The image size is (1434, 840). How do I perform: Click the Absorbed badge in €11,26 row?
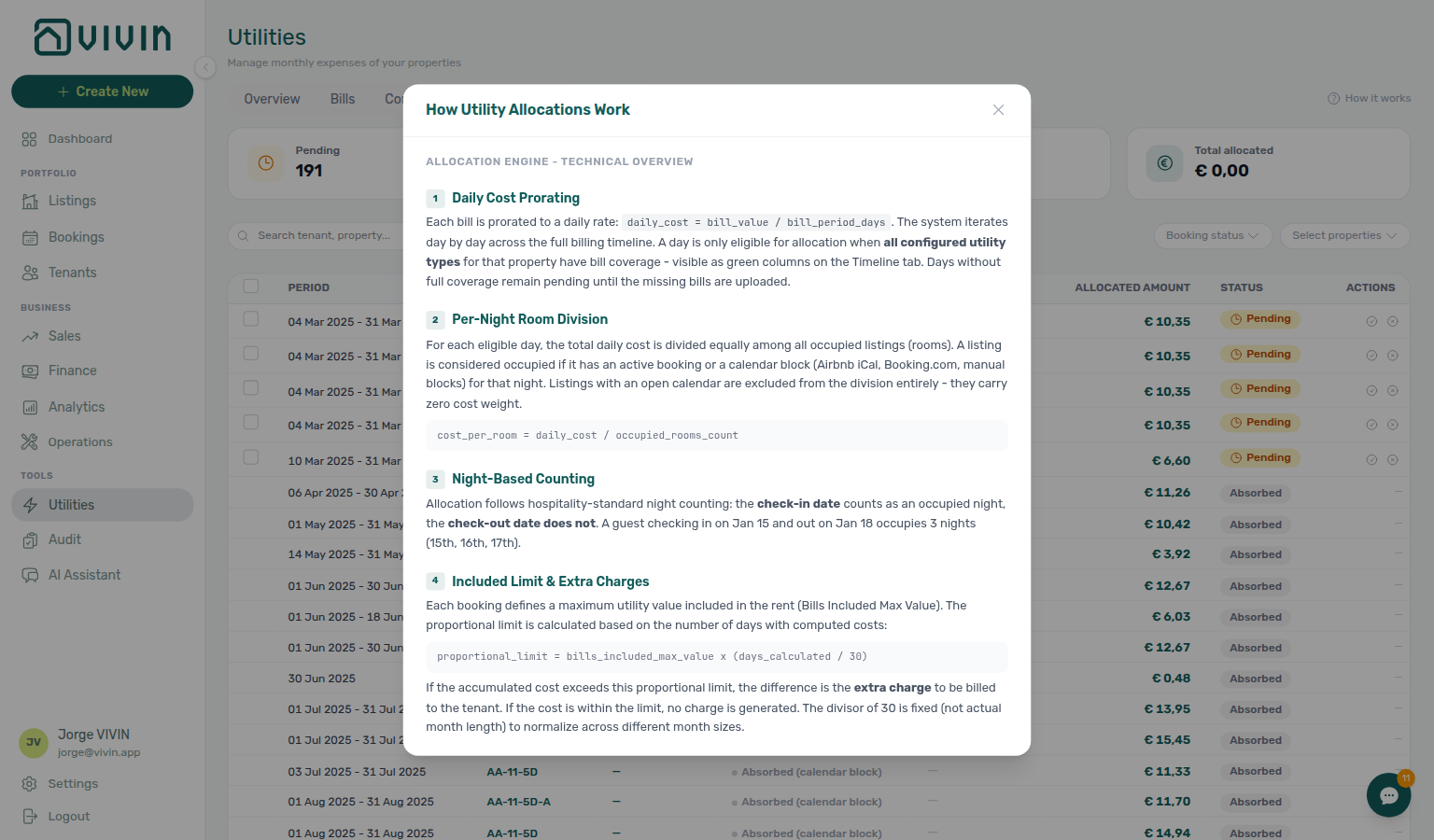(1256, 493)
